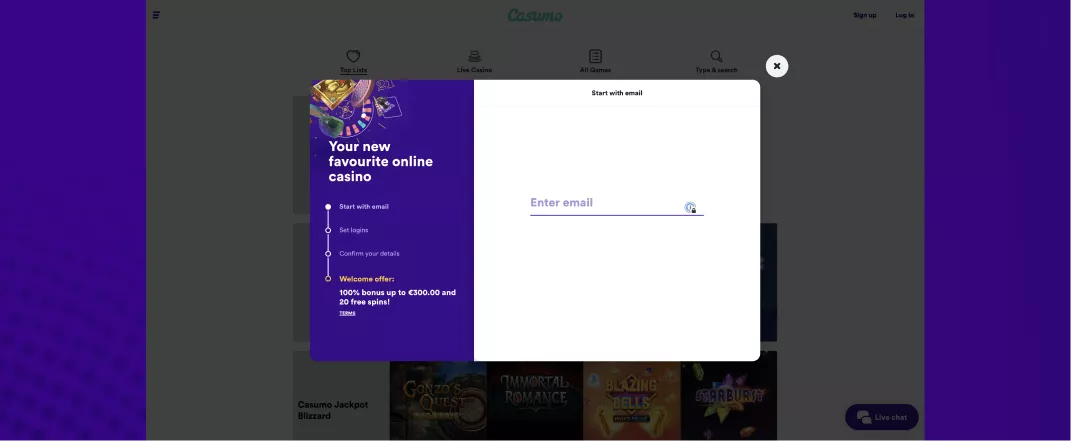Click the Sign up link
This screenshot has height=441, width=1071.
864,15
